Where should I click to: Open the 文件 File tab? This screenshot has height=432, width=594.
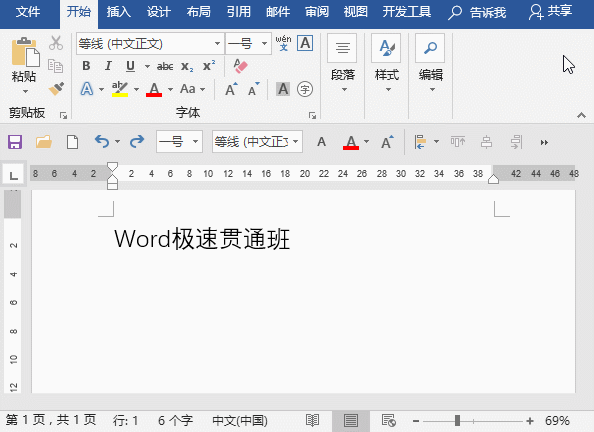click(x=28, y=12)
